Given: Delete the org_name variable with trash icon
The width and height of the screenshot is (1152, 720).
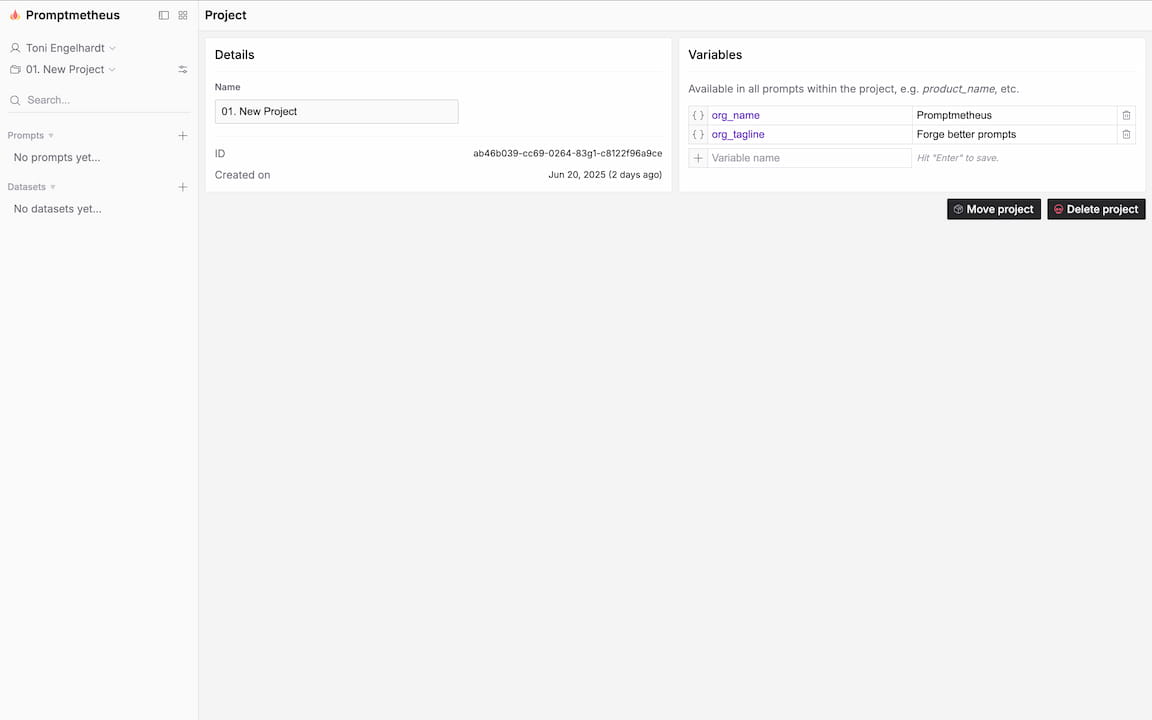Looking at the screenshot, I should [1126, 115].
